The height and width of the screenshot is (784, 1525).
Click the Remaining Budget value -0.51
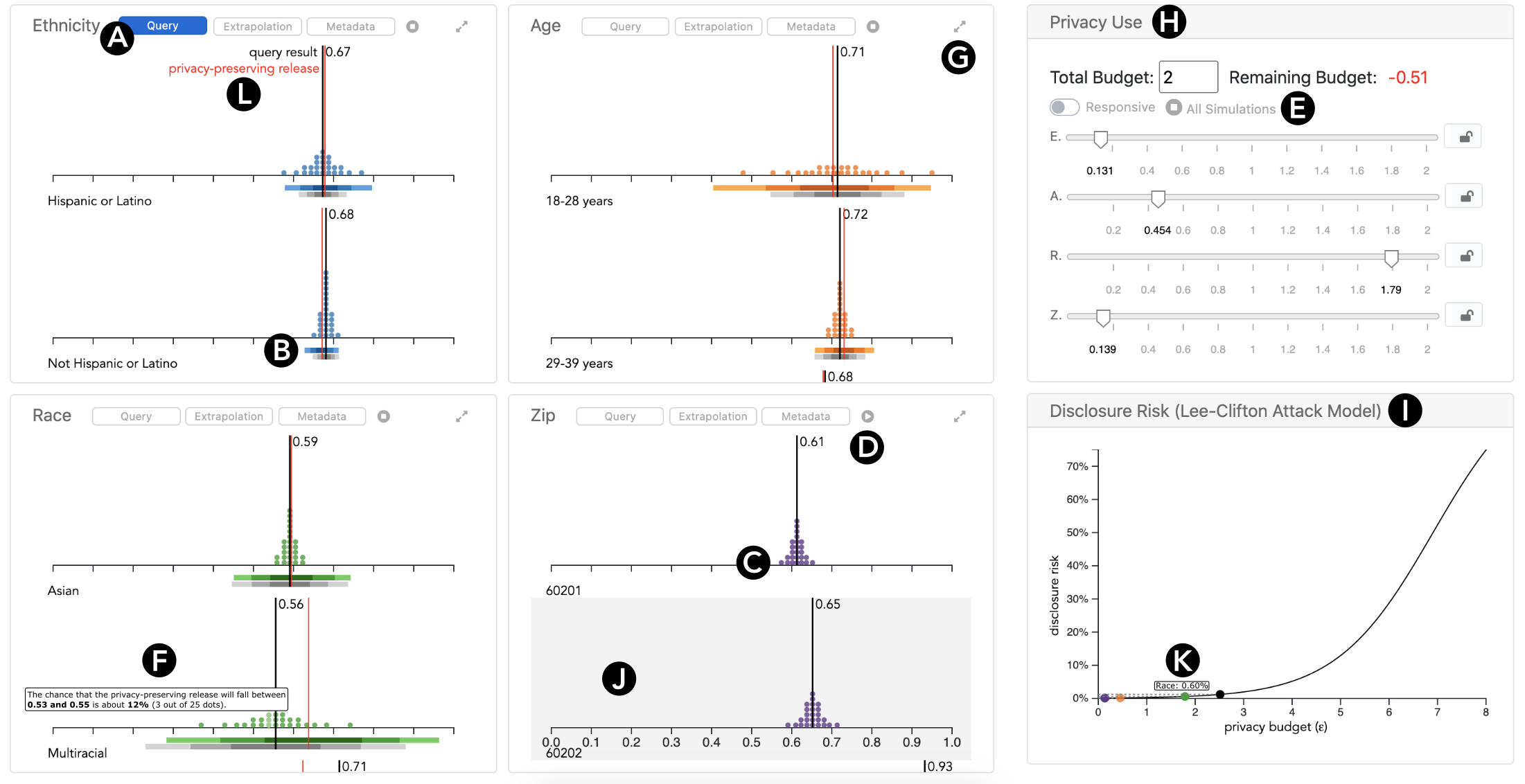point(1408,78)
